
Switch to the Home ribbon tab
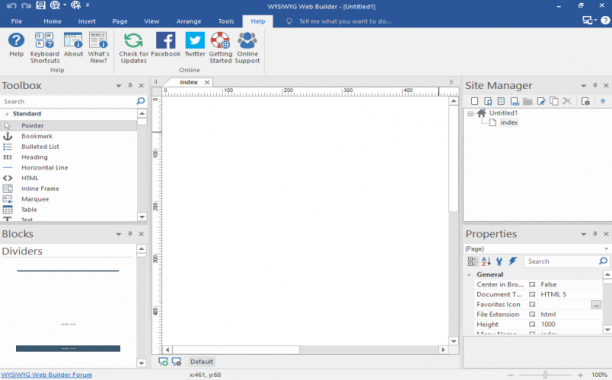tap(52, 21)
